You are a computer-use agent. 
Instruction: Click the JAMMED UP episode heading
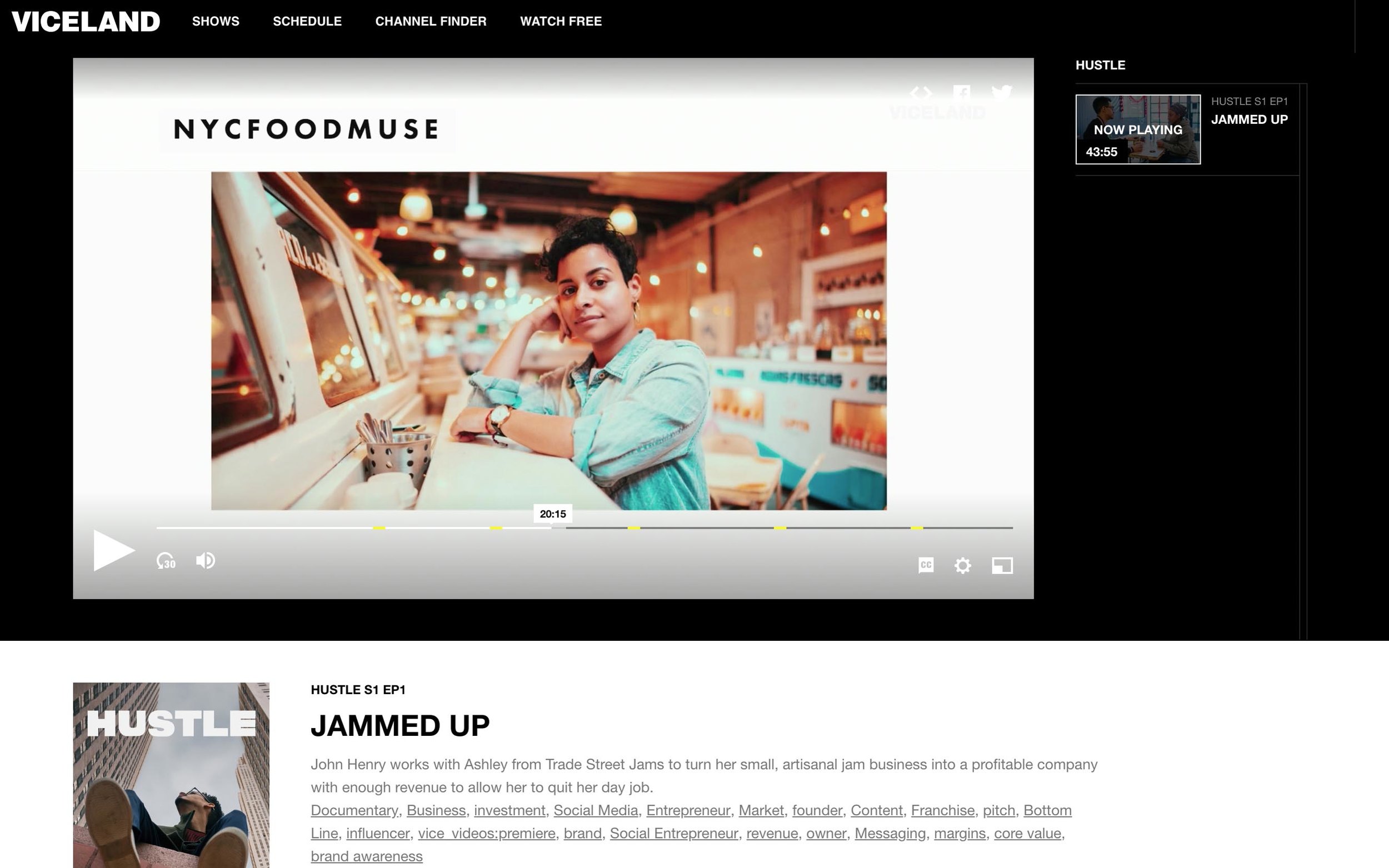400,726
